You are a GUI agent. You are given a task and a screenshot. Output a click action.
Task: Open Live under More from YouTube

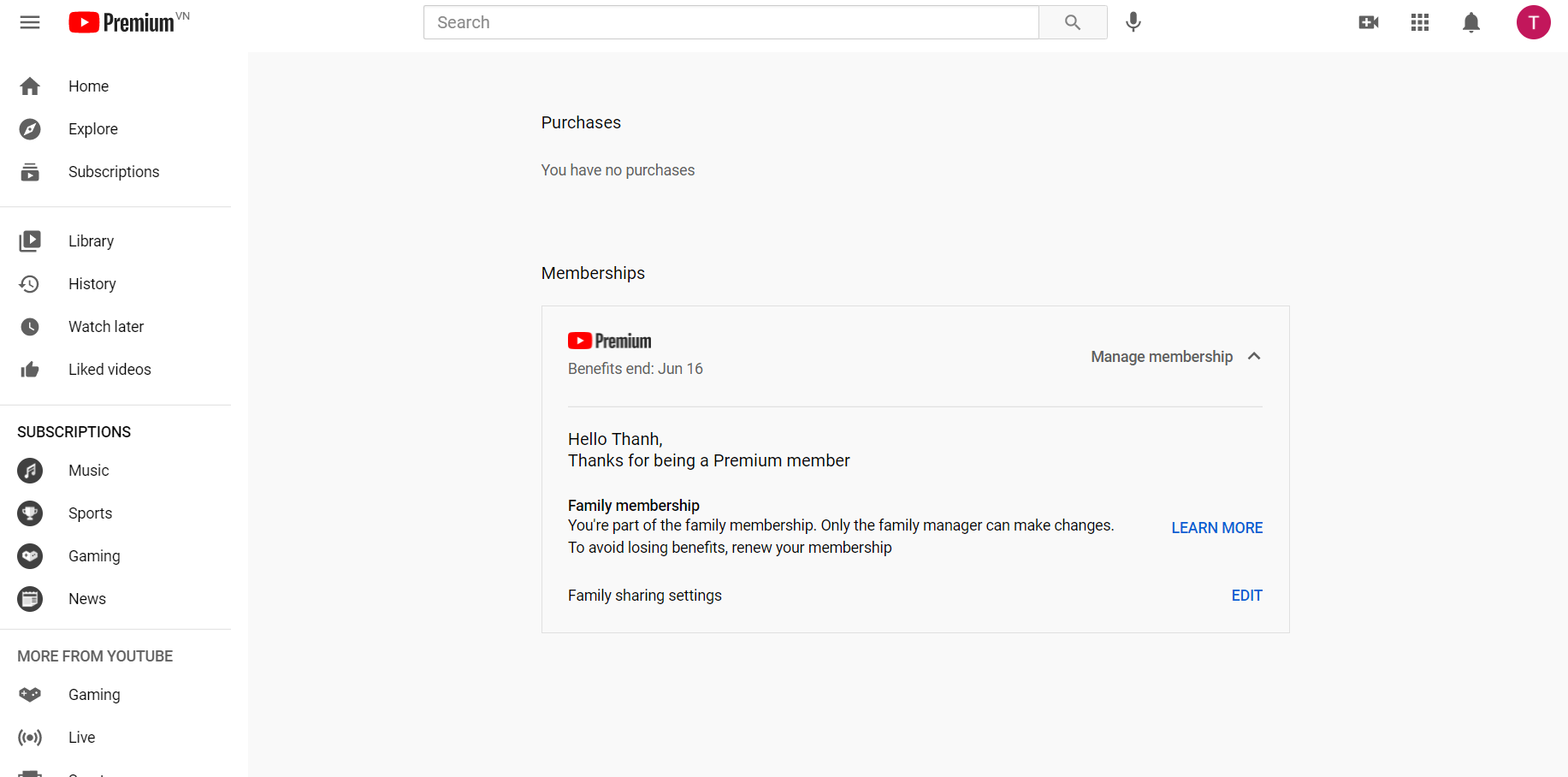pos(81,738)
